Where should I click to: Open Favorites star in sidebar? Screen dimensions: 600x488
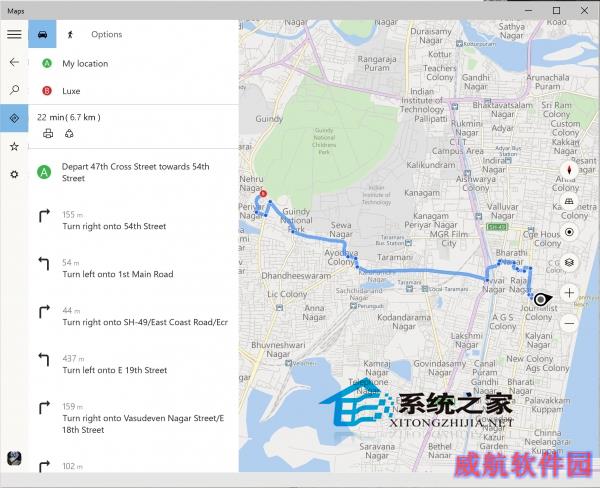coord(14,146)
